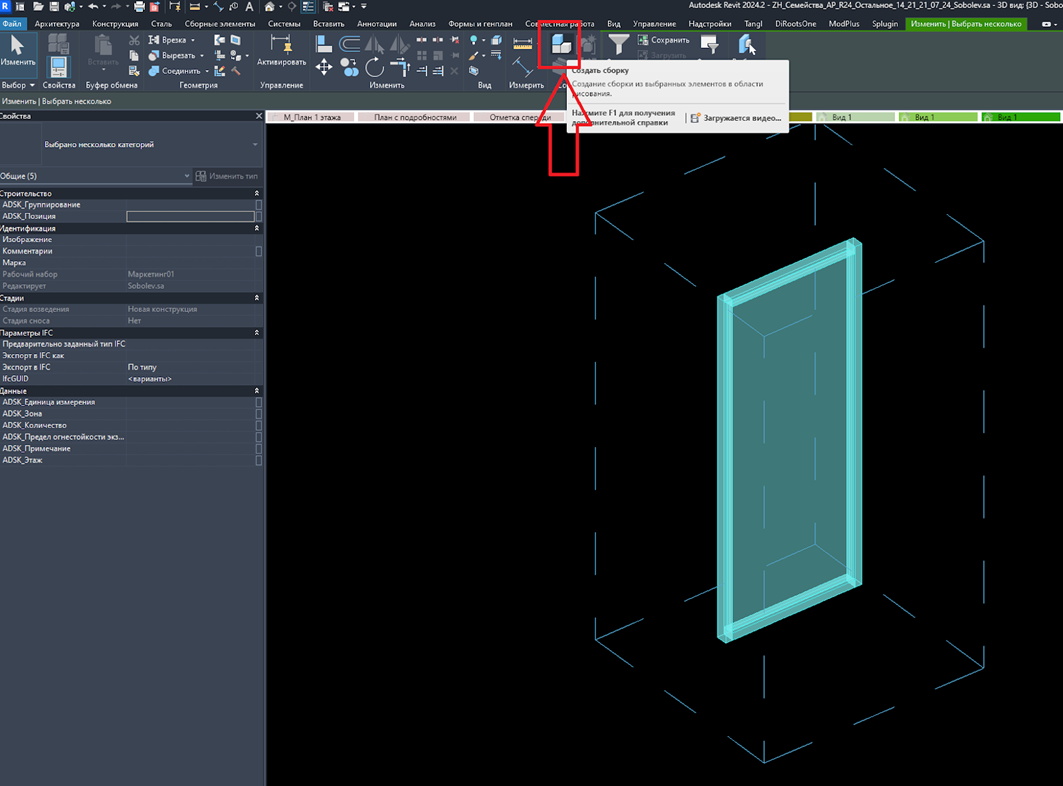This screenshot has height=786, width=1063.
Task: Select the Offset tool icon
Action: pyautogui.click(x=350, y=45)
